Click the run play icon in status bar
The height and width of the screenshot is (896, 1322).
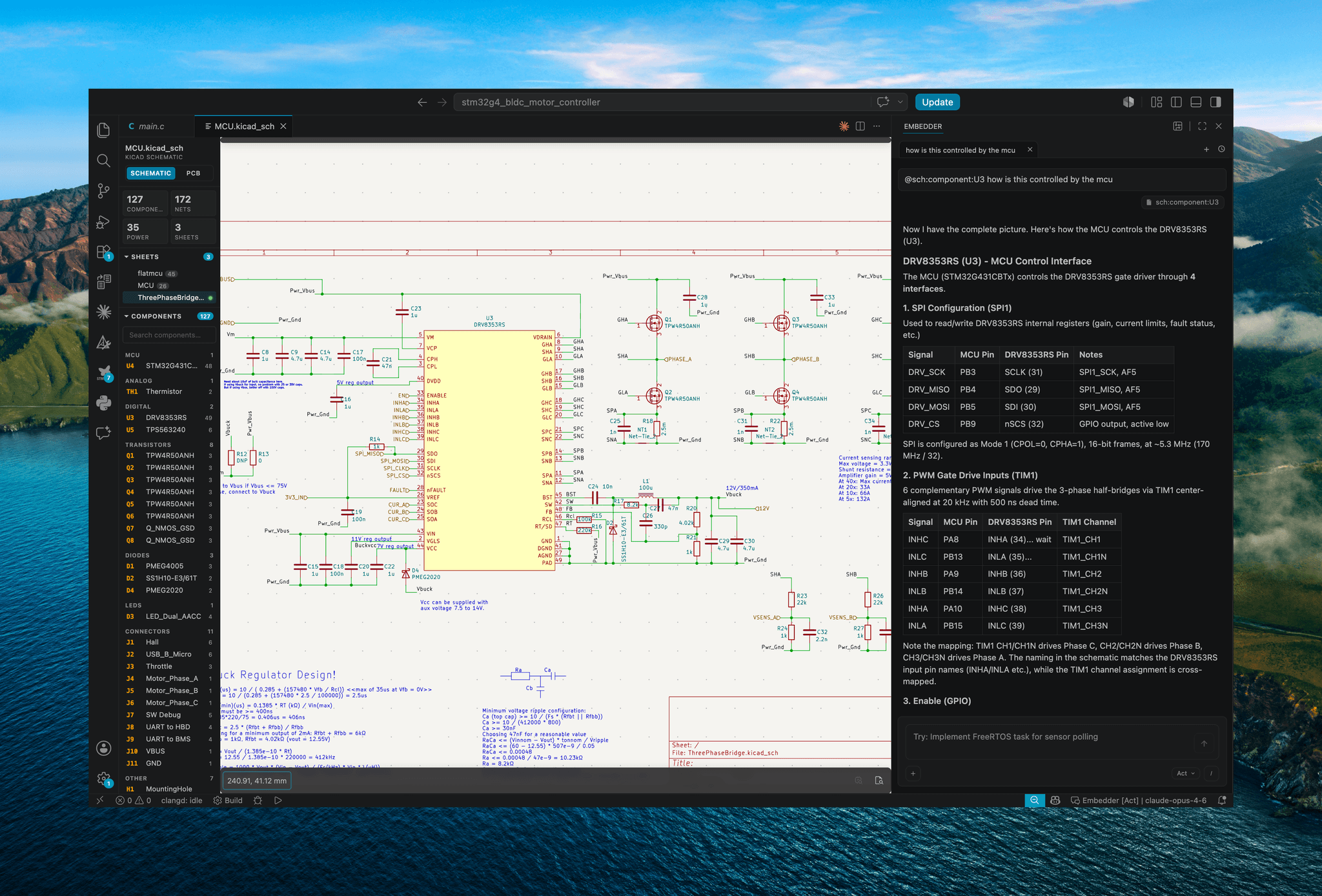tap(278, 800)
